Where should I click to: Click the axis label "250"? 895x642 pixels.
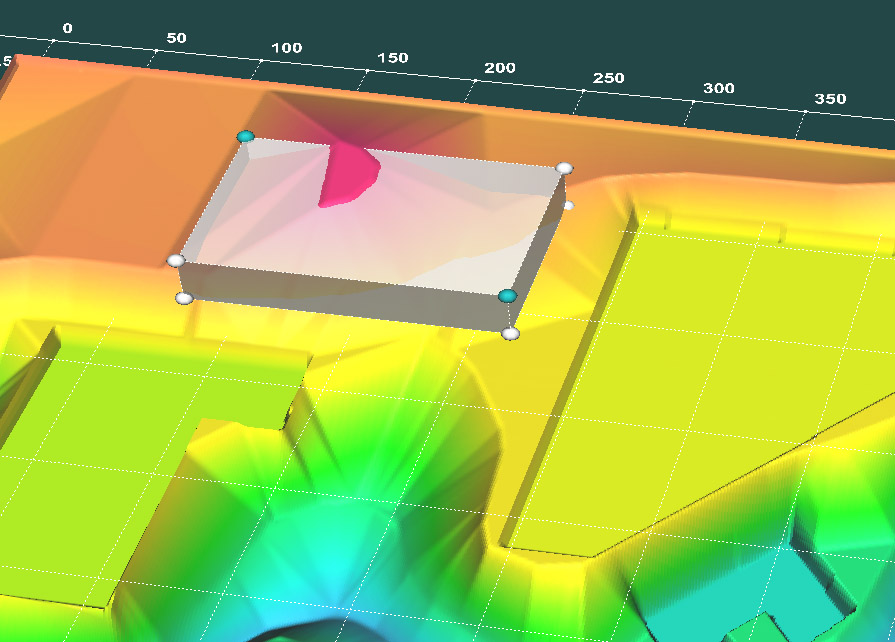[608, 78]
